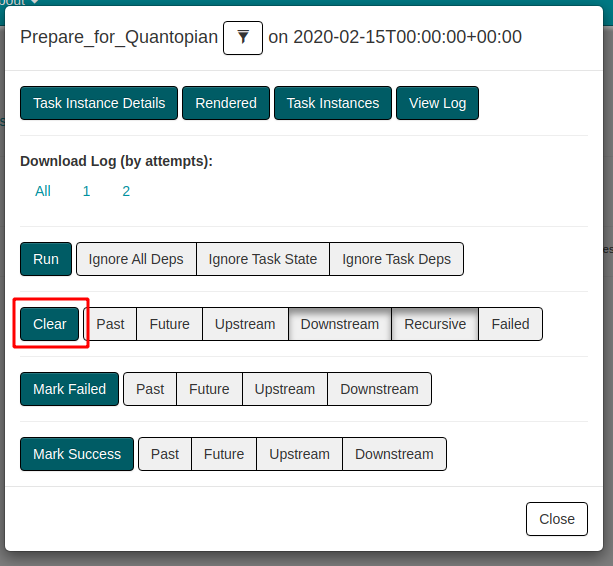Click the Run button
Screen dimensions: 613x566
[x=46, y=259]
